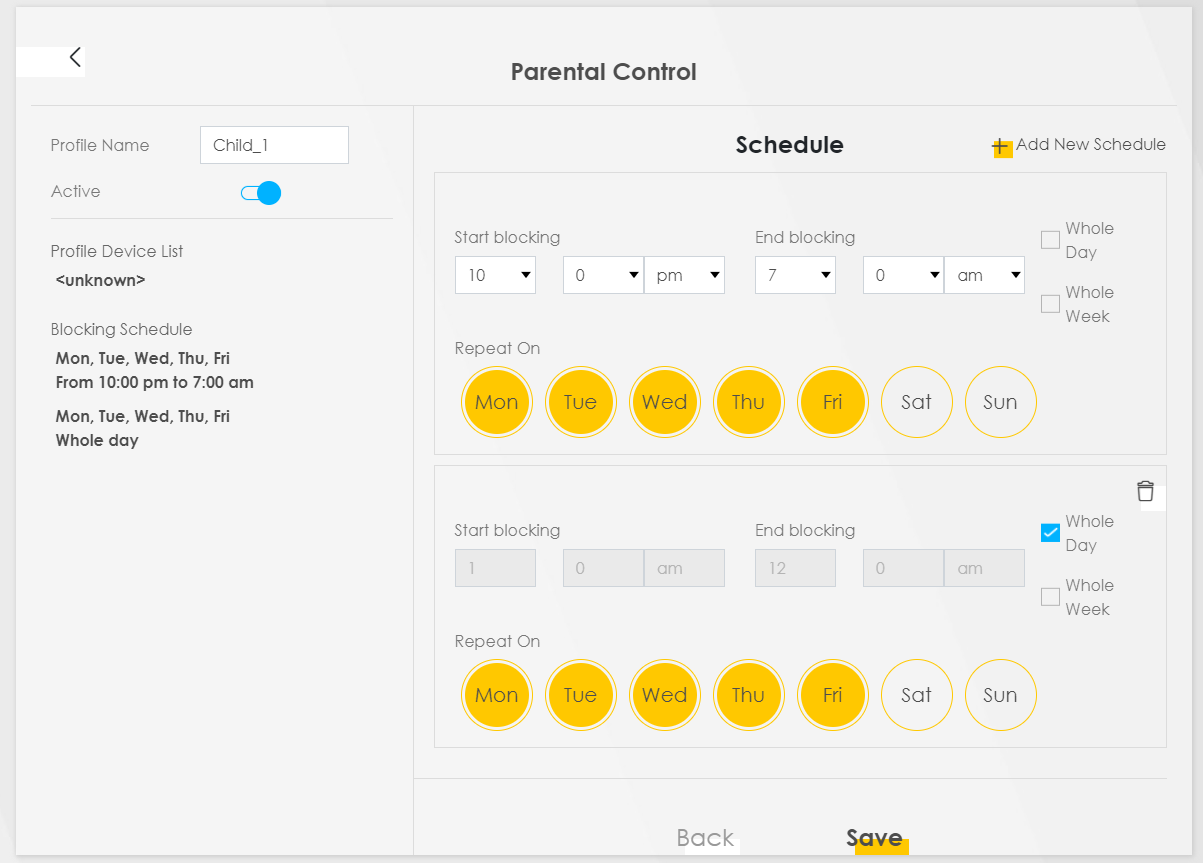The image size is (1203, 863).
Task: Turn off the Active profile switch
Action: pyautogui.click(x=261, y=193)
